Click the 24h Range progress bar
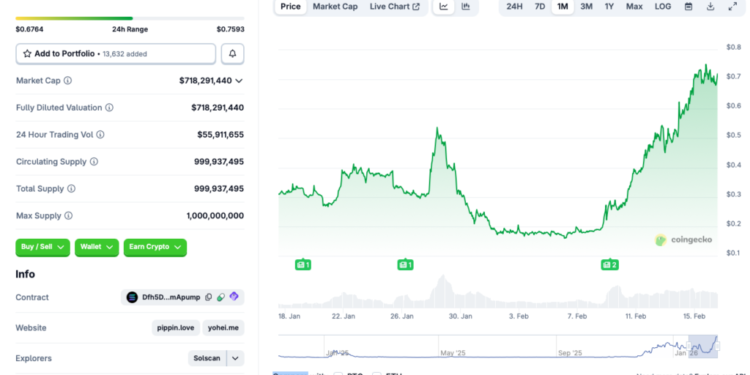Viewport: 750px width, 375px height. click(130, 19)
